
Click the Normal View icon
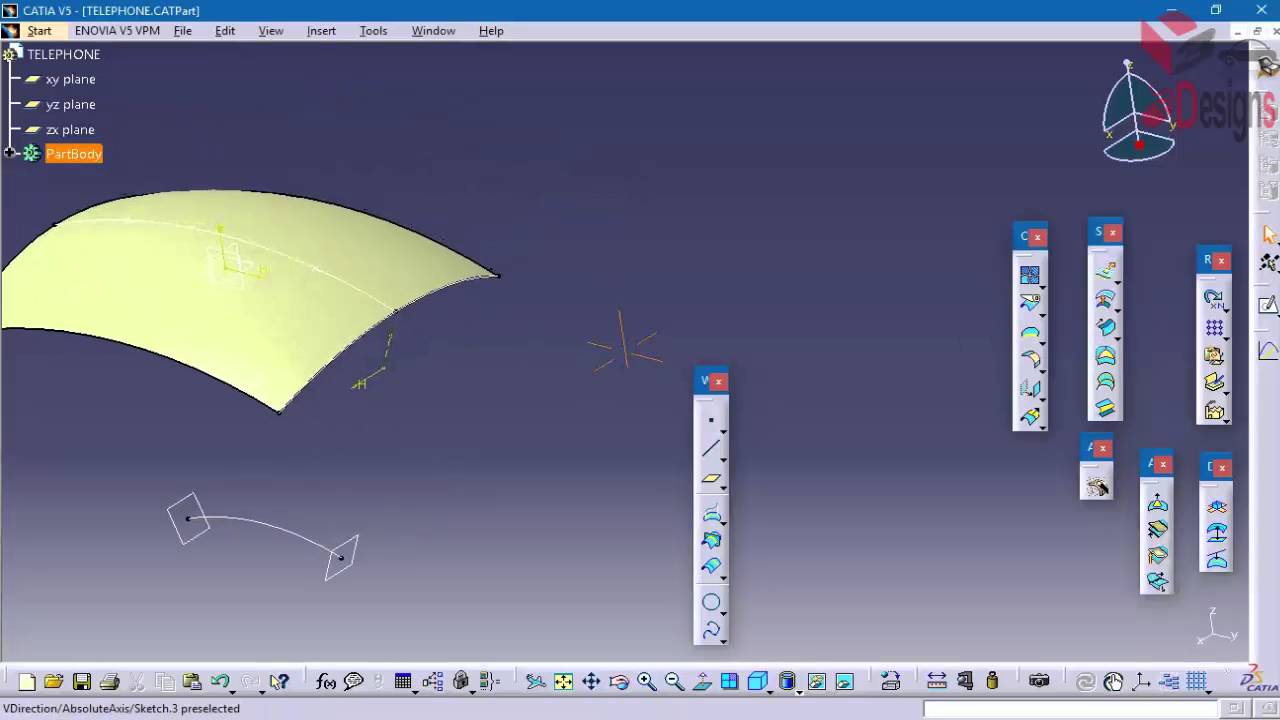point(702,682)
